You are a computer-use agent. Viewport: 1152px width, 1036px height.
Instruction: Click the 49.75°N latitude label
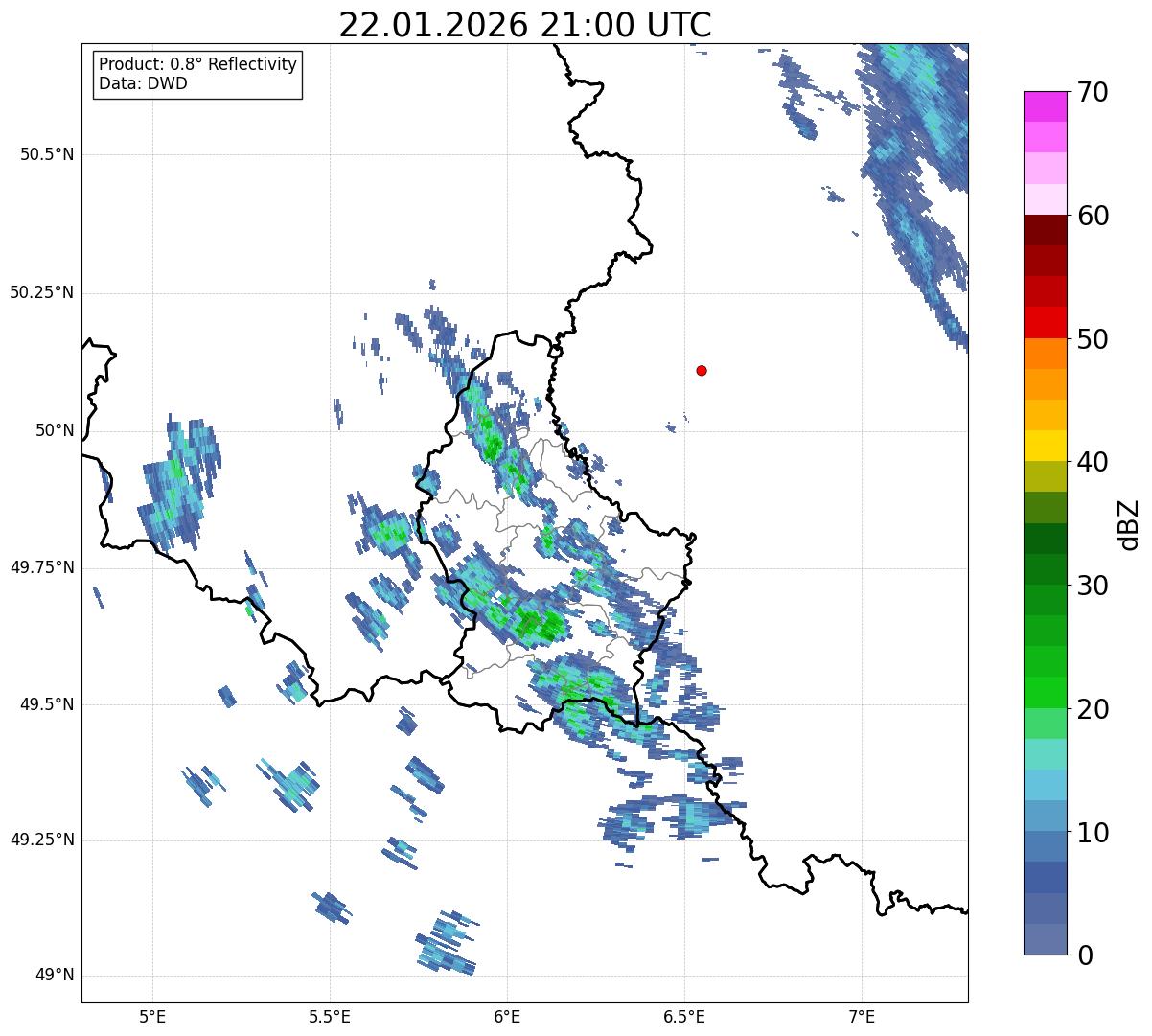click(x=42, y=567)
